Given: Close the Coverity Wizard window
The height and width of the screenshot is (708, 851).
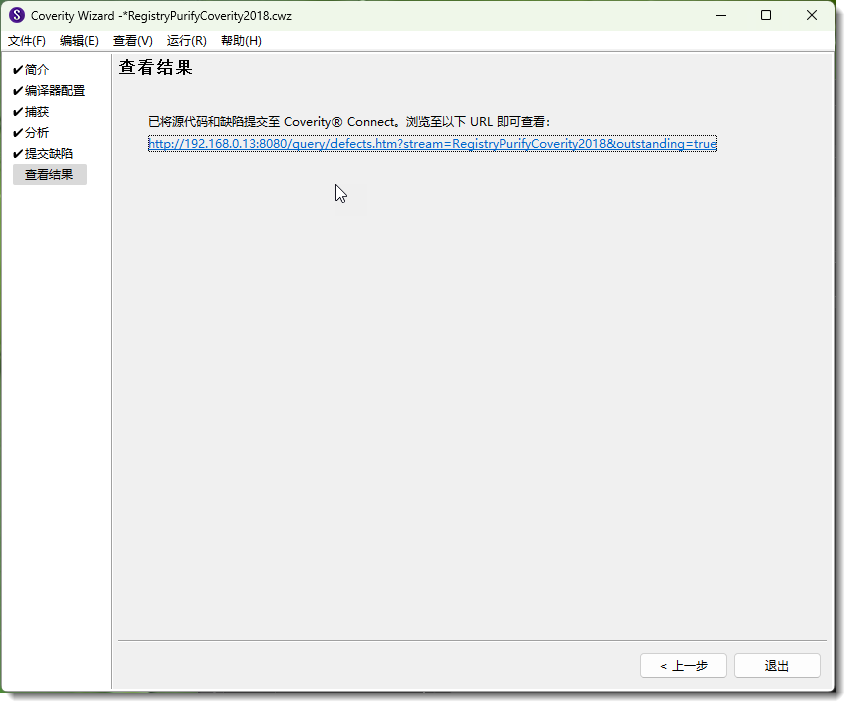Looking at the screenshot, I should [x=811, y=15].
